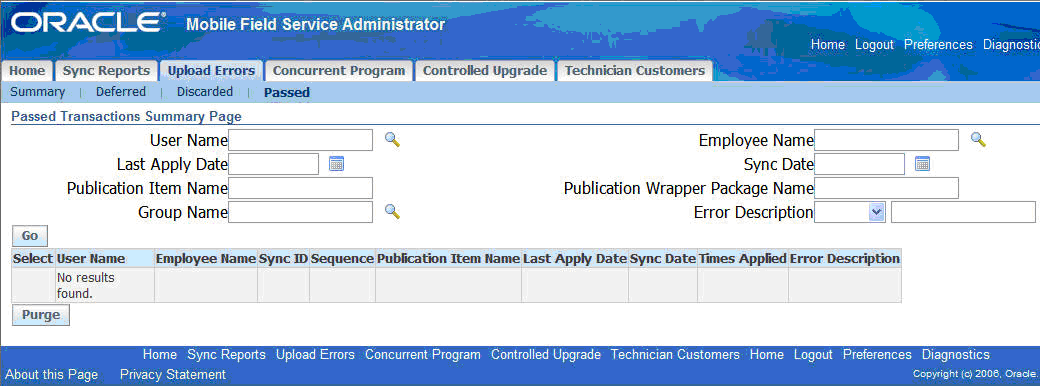Click the Error Description column header
Image resolution: width=1040 pixels, height=386 pixels.
pos(845,259)
